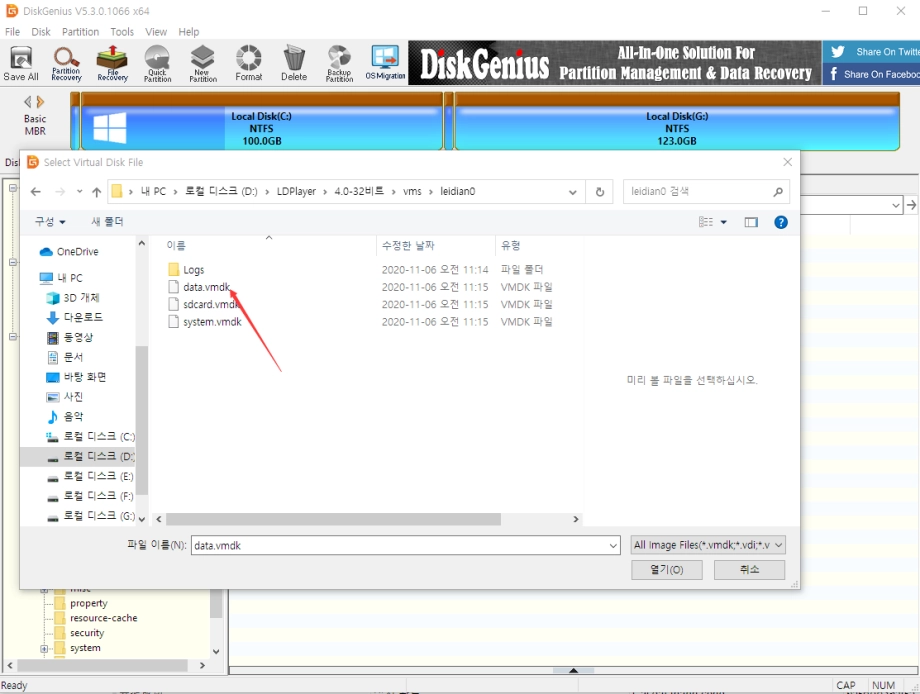Image resolution: width=920 pixels, height=694 pixels.
Task: Expand the address bar history dropdown
Action: (573, 192)
